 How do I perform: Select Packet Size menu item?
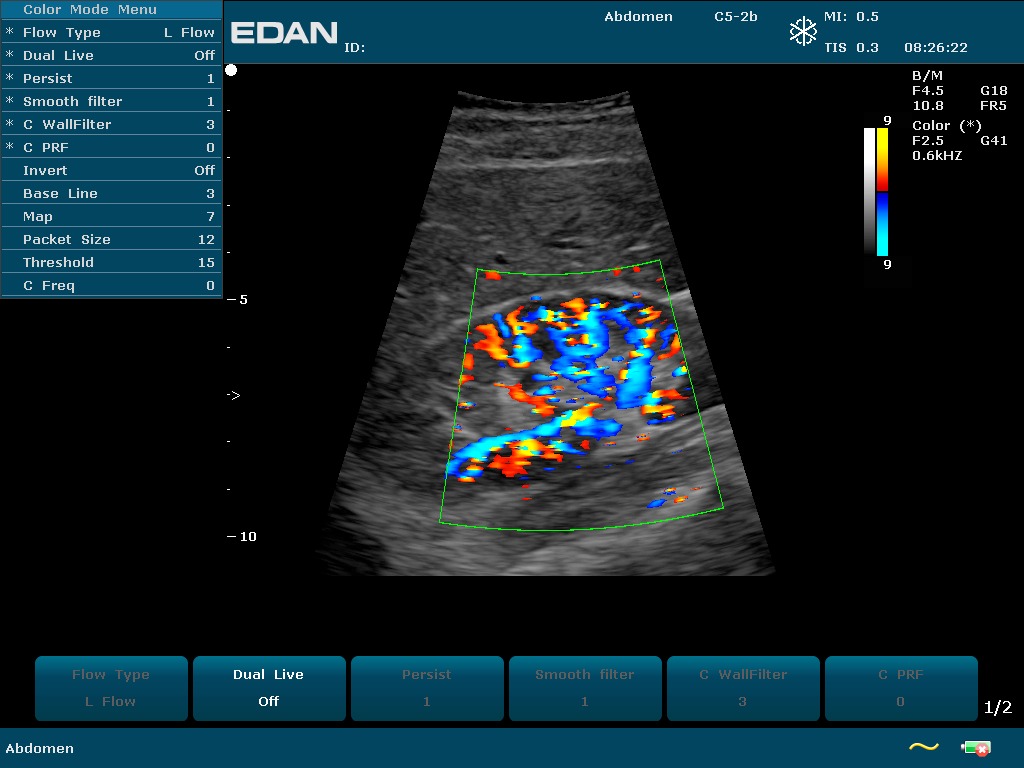111,240
